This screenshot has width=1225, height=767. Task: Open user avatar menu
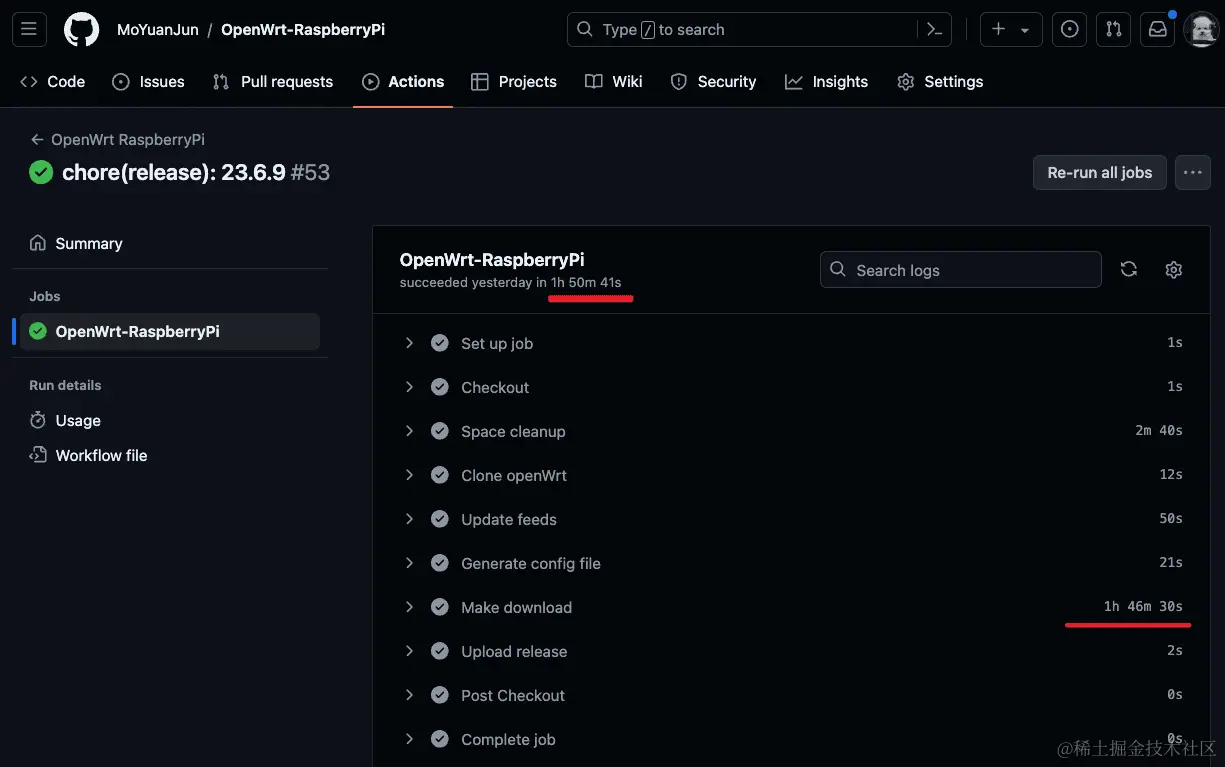1201,30
